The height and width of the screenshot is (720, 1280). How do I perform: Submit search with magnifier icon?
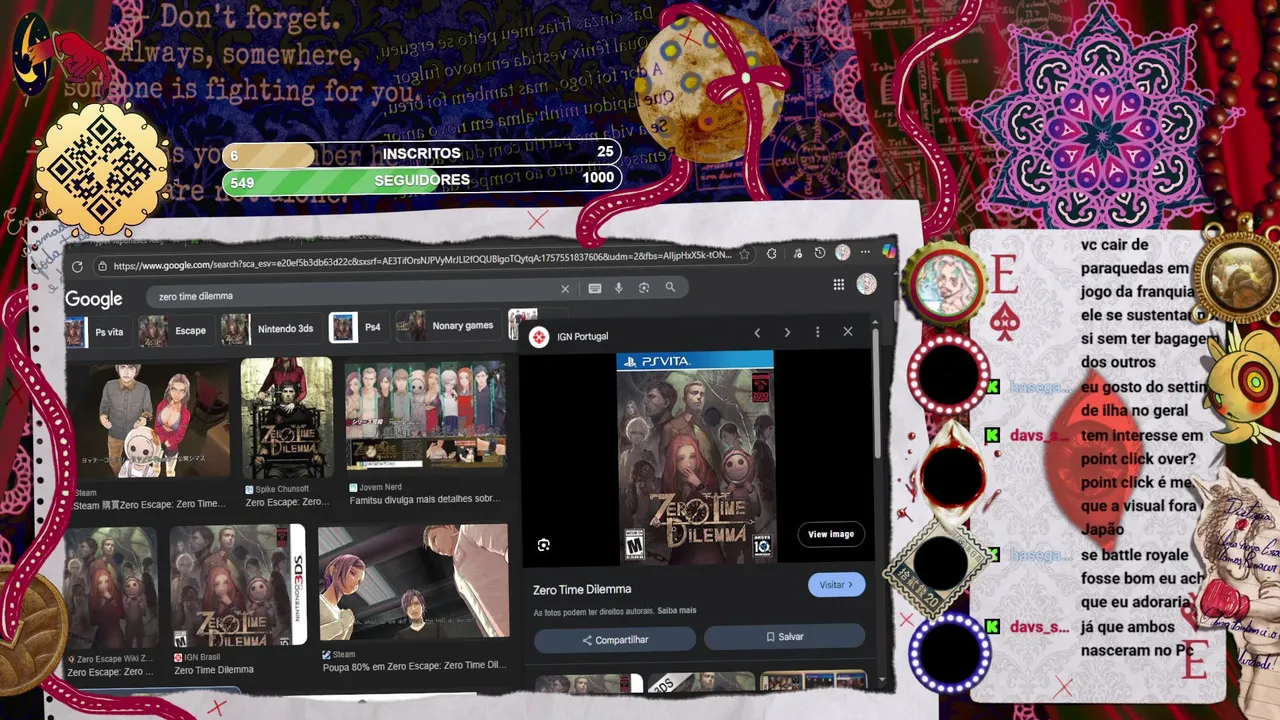point(670,287)
